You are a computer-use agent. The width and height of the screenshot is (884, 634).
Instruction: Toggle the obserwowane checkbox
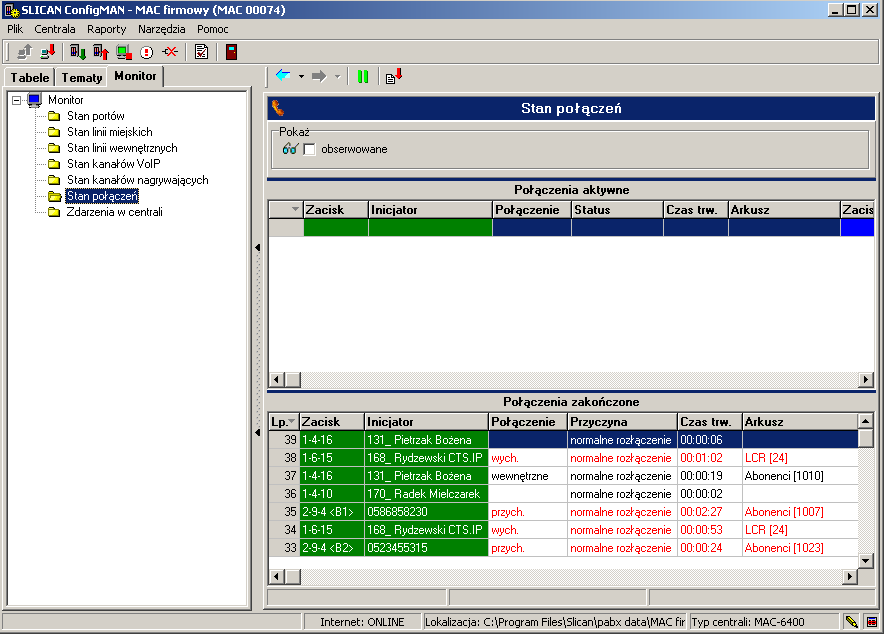click(x=309, y=149)
